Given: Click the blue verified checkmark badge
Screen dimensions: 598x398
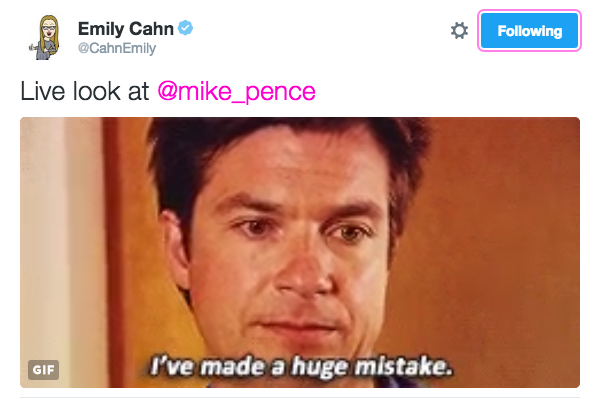Looking at the screenshot, I should click(186, 28).
